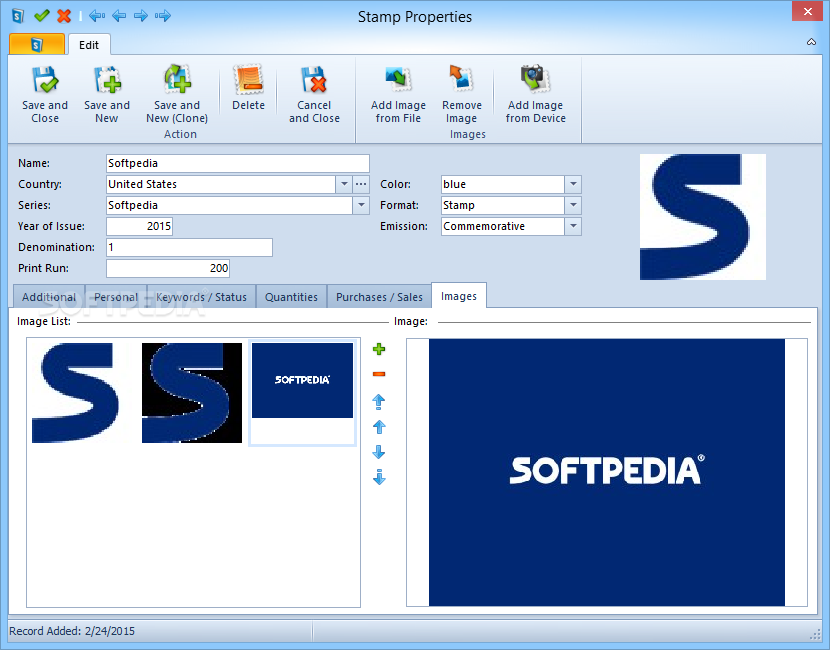Move selected image down one
The height and width of the screenshot is (650, 830).
pos(379,452)
